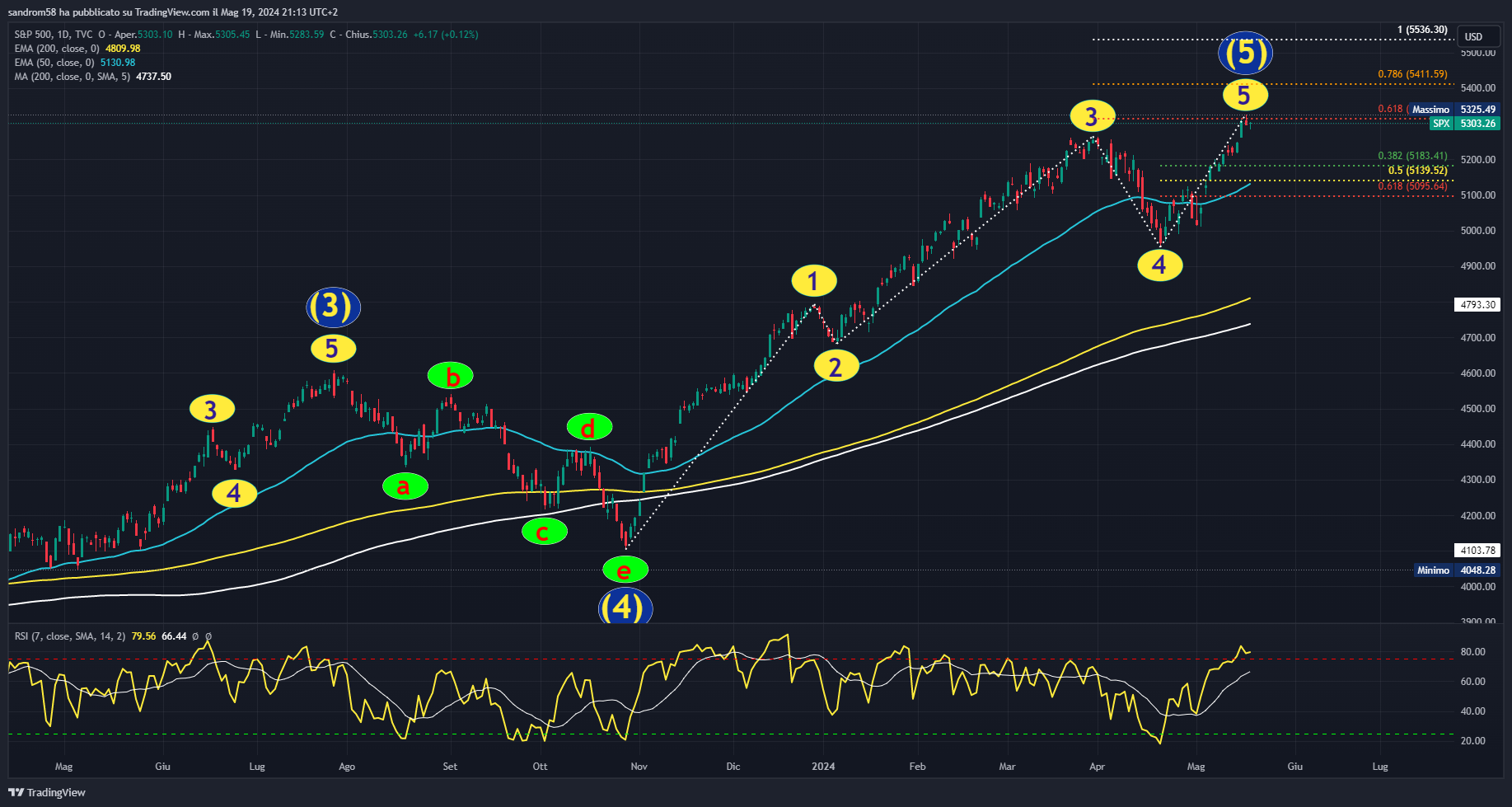Click the TradingView logo in the footer

point(47,792)
